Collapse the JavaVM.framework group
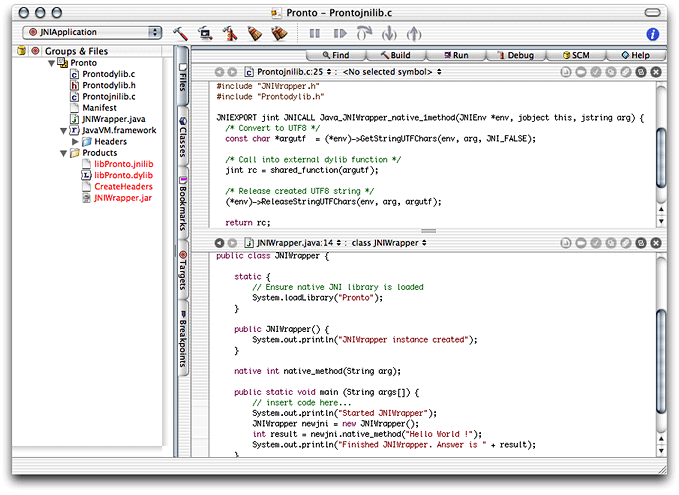The image size is (679, 495). (63, 131)
